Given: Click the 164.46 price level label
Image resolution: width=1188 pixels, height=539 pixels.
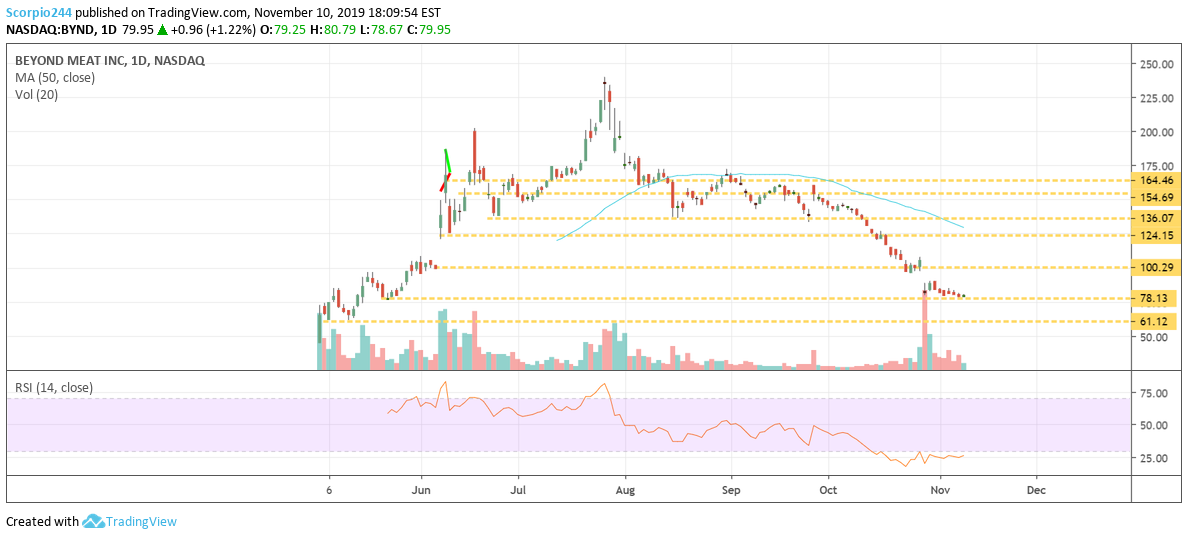Looking at the screenshot, I should pos(1155,180).
